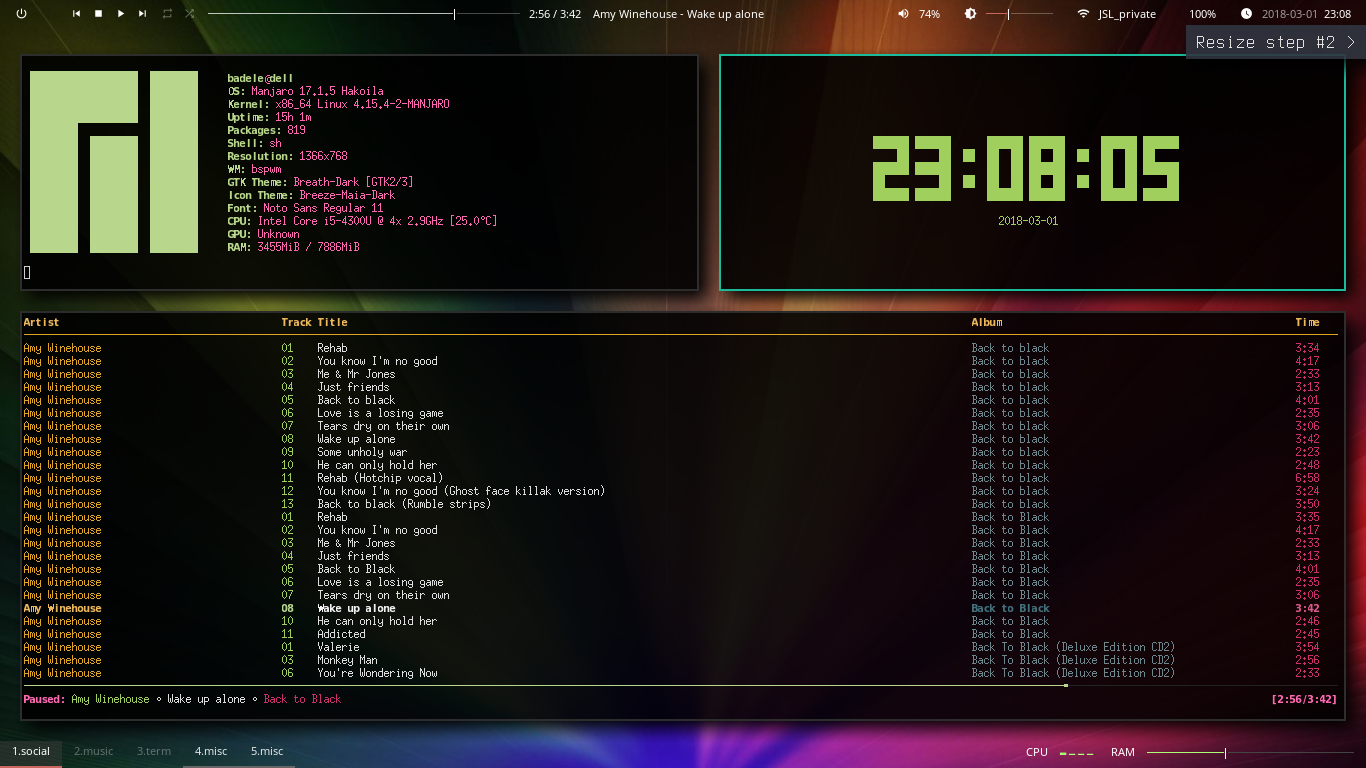Click the 2:56 / 3:42 elapsed time

click(x=555, y=14)
